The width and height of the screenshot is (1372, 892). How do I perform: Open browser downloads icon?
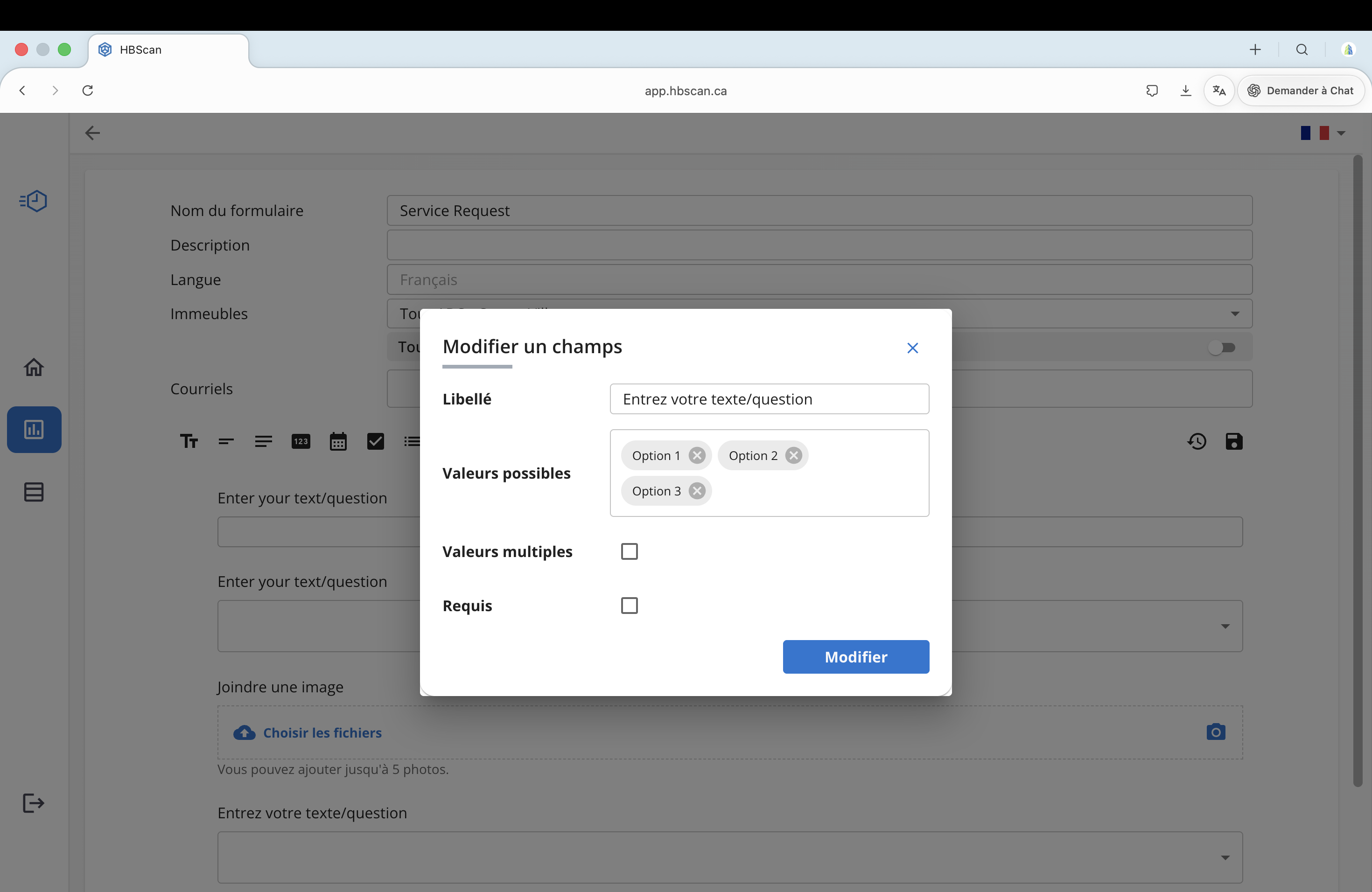[x=1185, y=91]
